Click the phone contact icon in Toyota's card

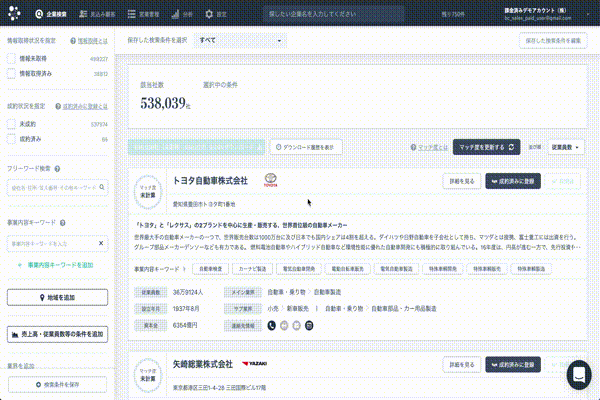coord(271,325)
